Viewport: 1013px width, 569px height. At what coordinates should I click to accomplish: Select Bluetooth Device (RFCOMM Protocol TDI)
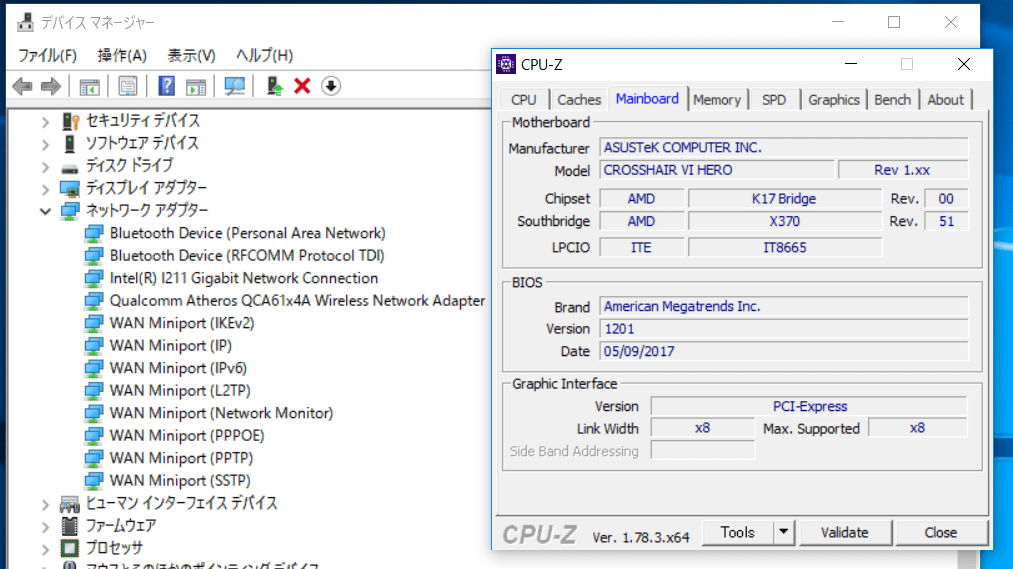tap(247, 256)
